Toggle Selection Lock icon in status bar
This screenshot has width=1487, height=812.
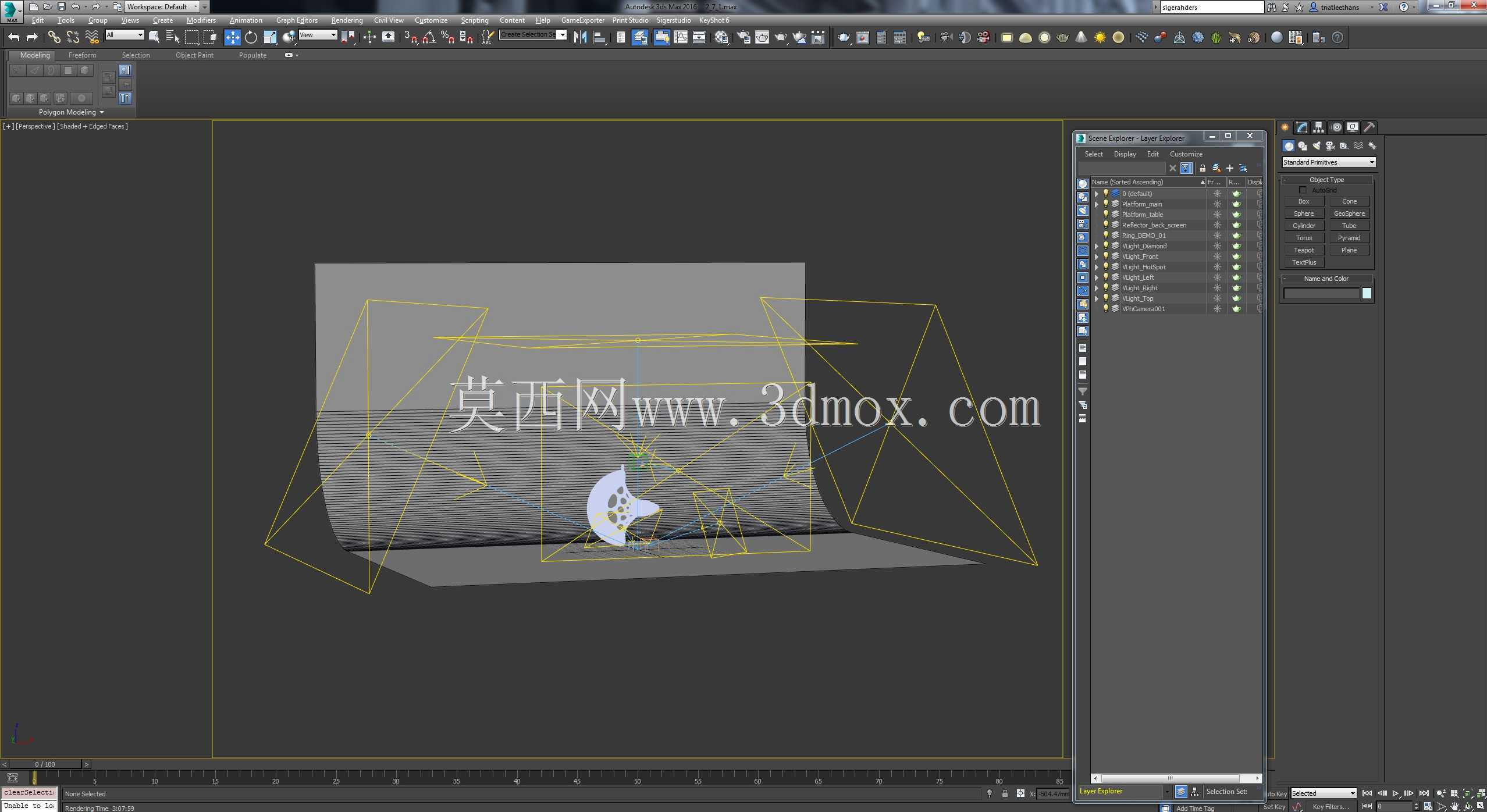(x=1005, y=793)
